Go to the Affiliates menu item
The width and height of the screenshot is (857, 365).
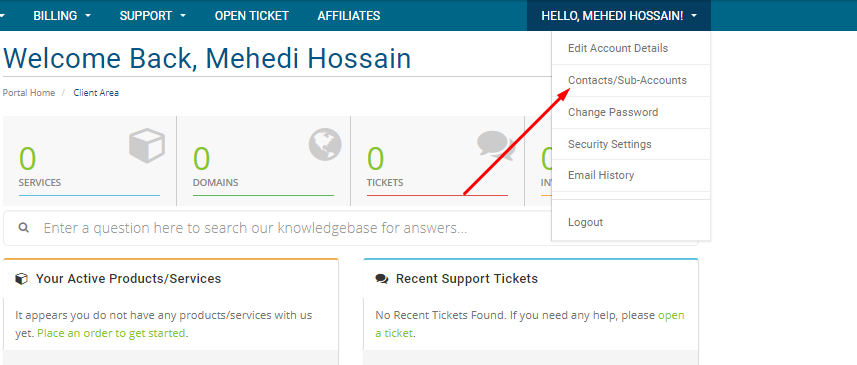pyautogui.click(x=349, y=16)
